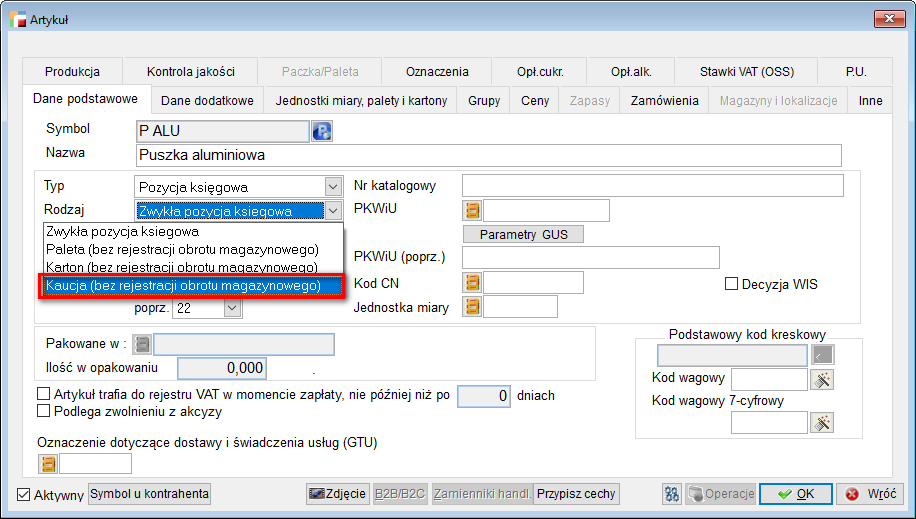
Task: Toggle the Aktywny checkbox
Action: pyautogui.click(x=25, y=495)
